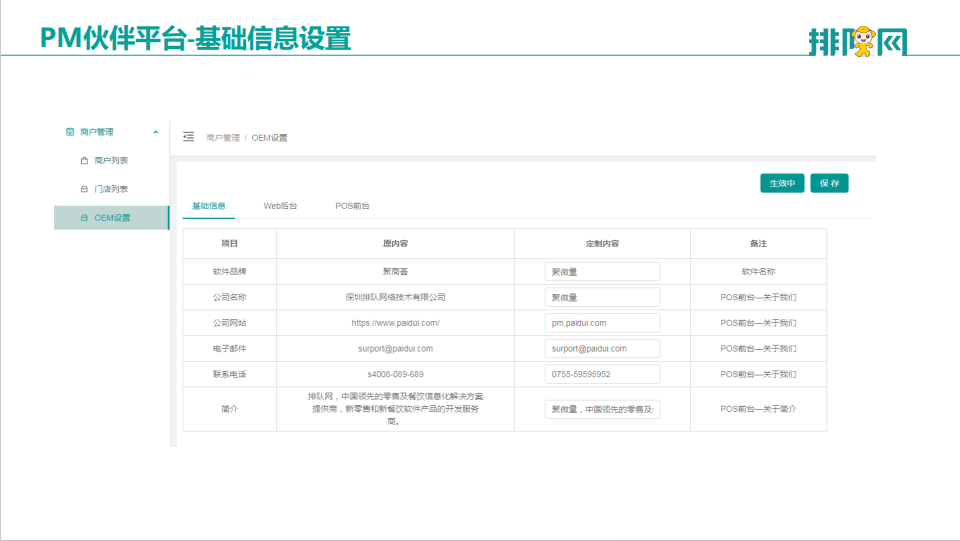Viewport: 960px width, 541px height.
Task: Click original URL https://www.paidui.com/
Action: pyautogui.click(x=396, y=323)
